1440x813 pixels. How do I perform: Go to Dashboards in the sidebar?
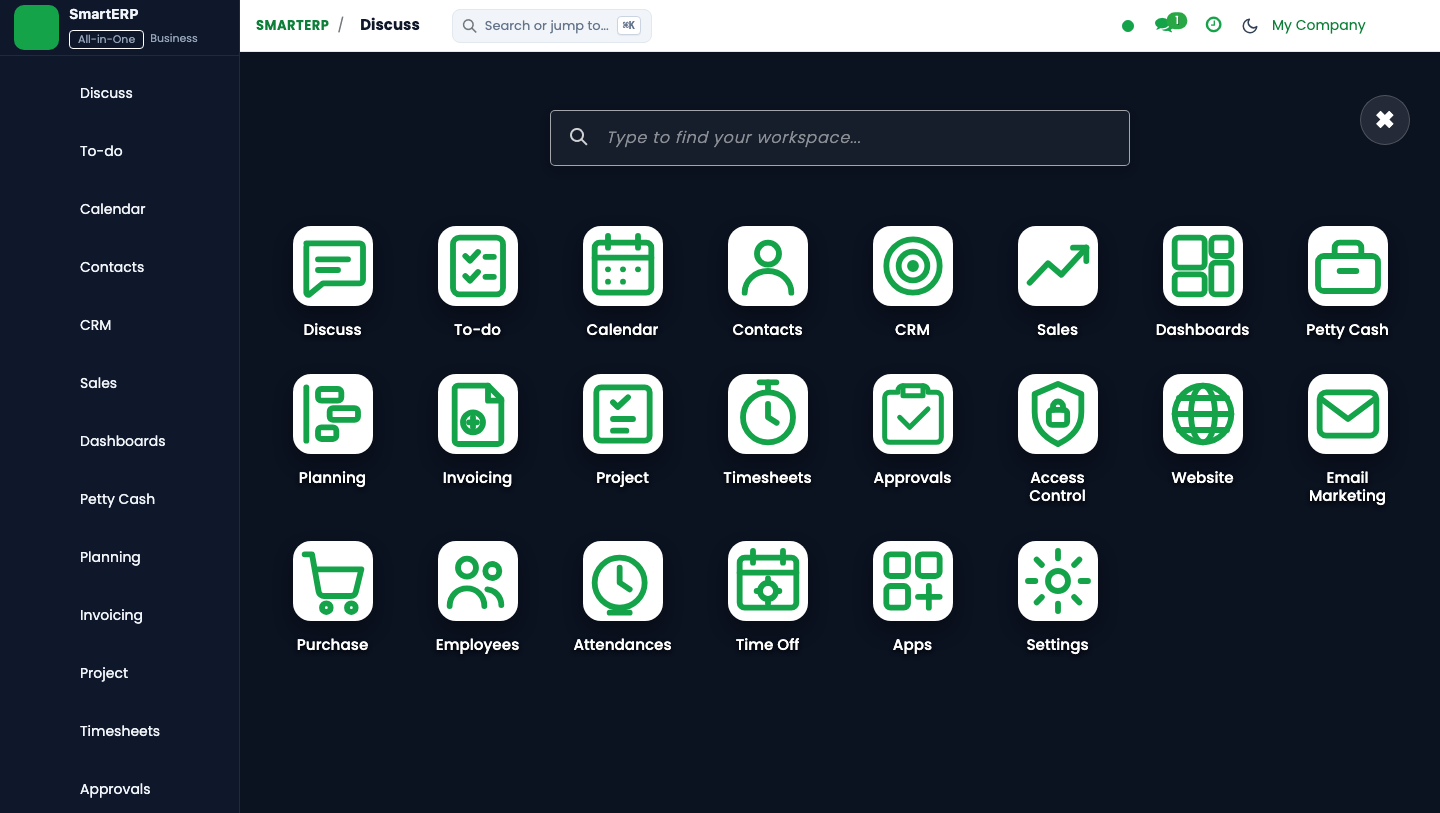coord(123,441)
